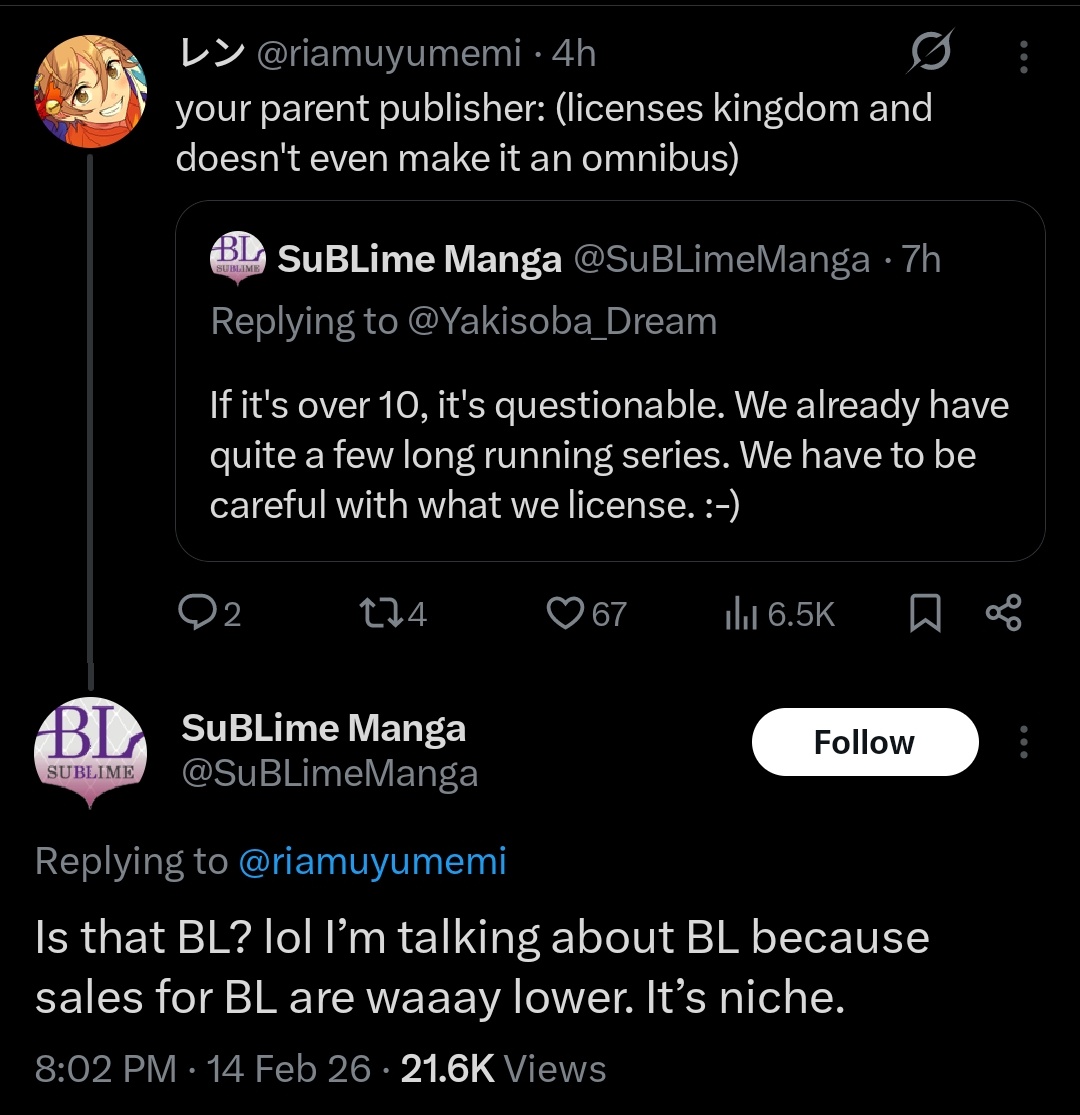Repost the riamuyumemi tweet
This screenshot has height=1115, width=1080.
click(376, 612)
